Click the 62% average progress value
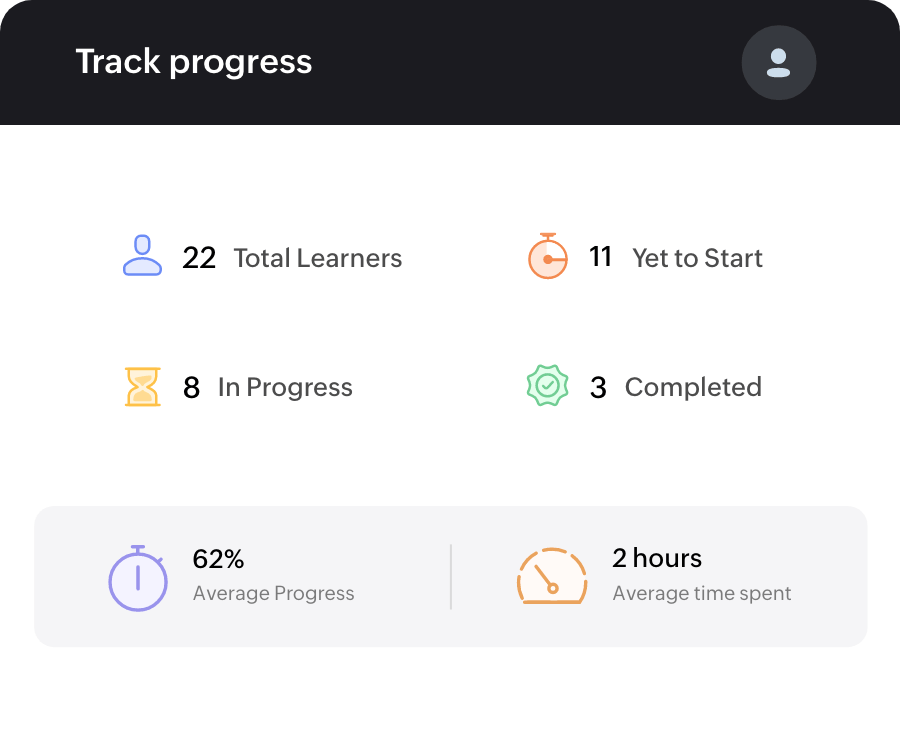Image resolution: width=900 pixels, height=740 pixels. 218,558
